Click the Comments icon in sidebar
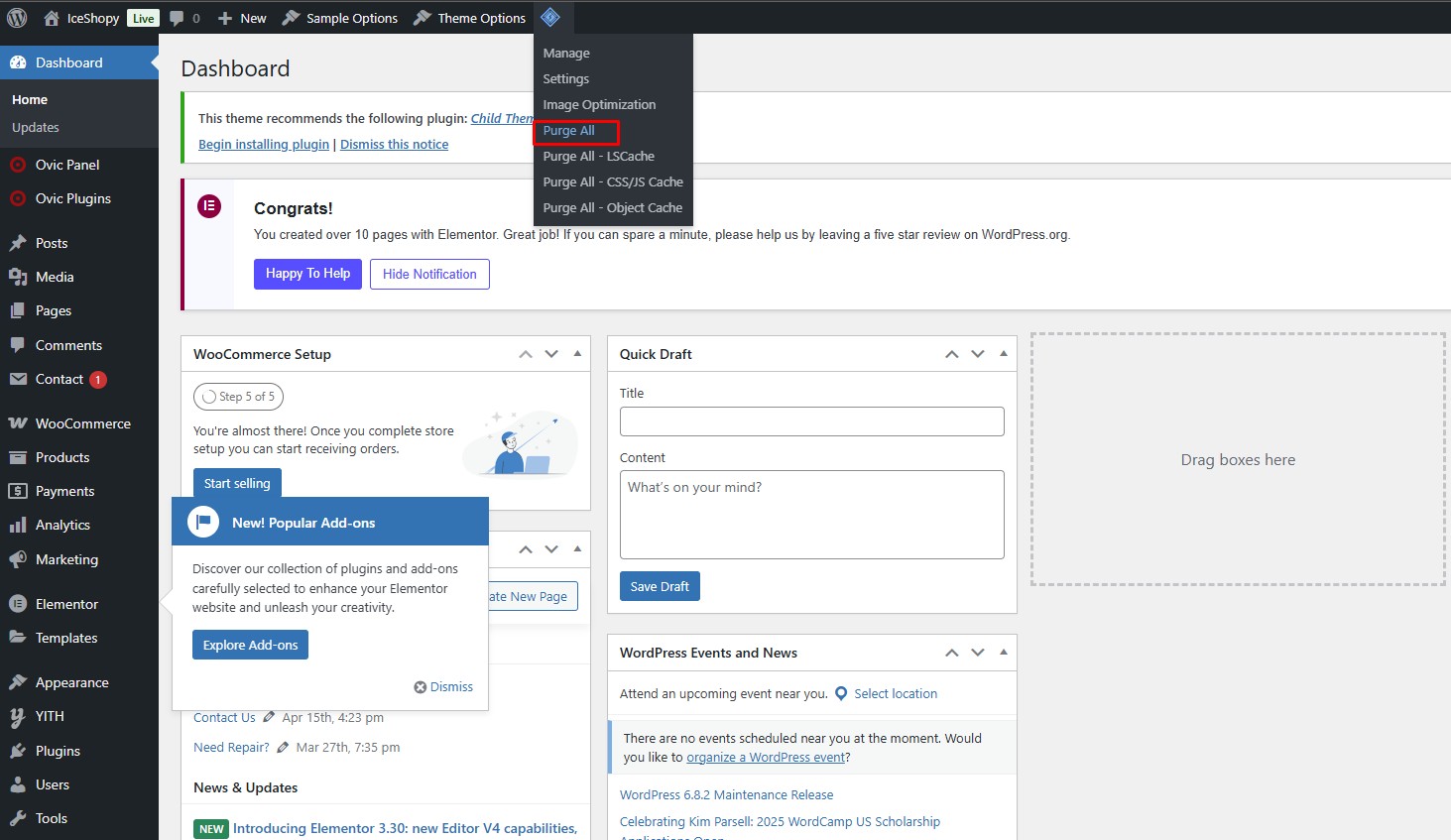This screenshot has height=840, width=1451. [18, 345]
